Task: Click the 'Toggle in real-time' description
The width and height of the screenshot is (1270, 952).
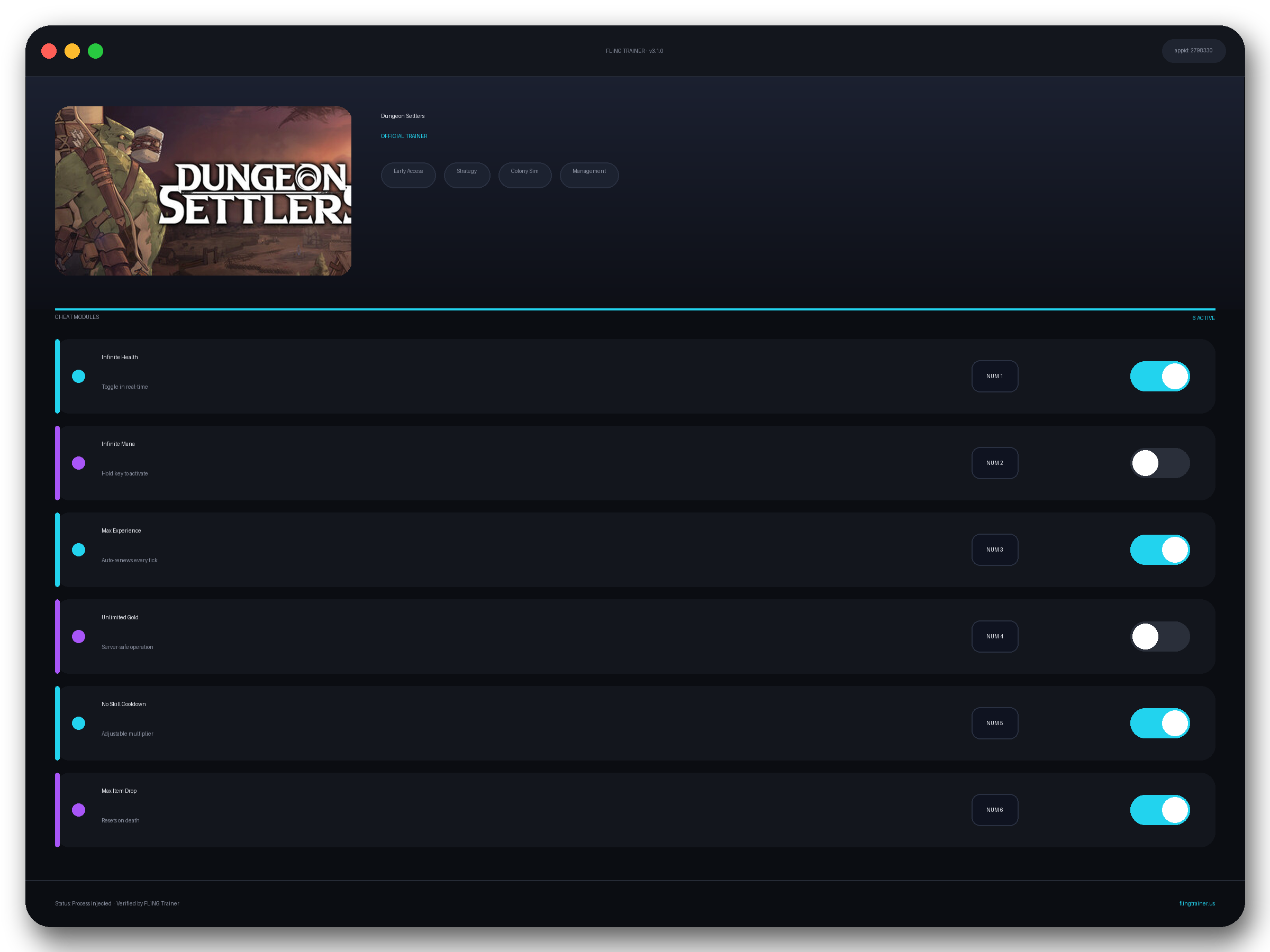Action: pos(124,387)
